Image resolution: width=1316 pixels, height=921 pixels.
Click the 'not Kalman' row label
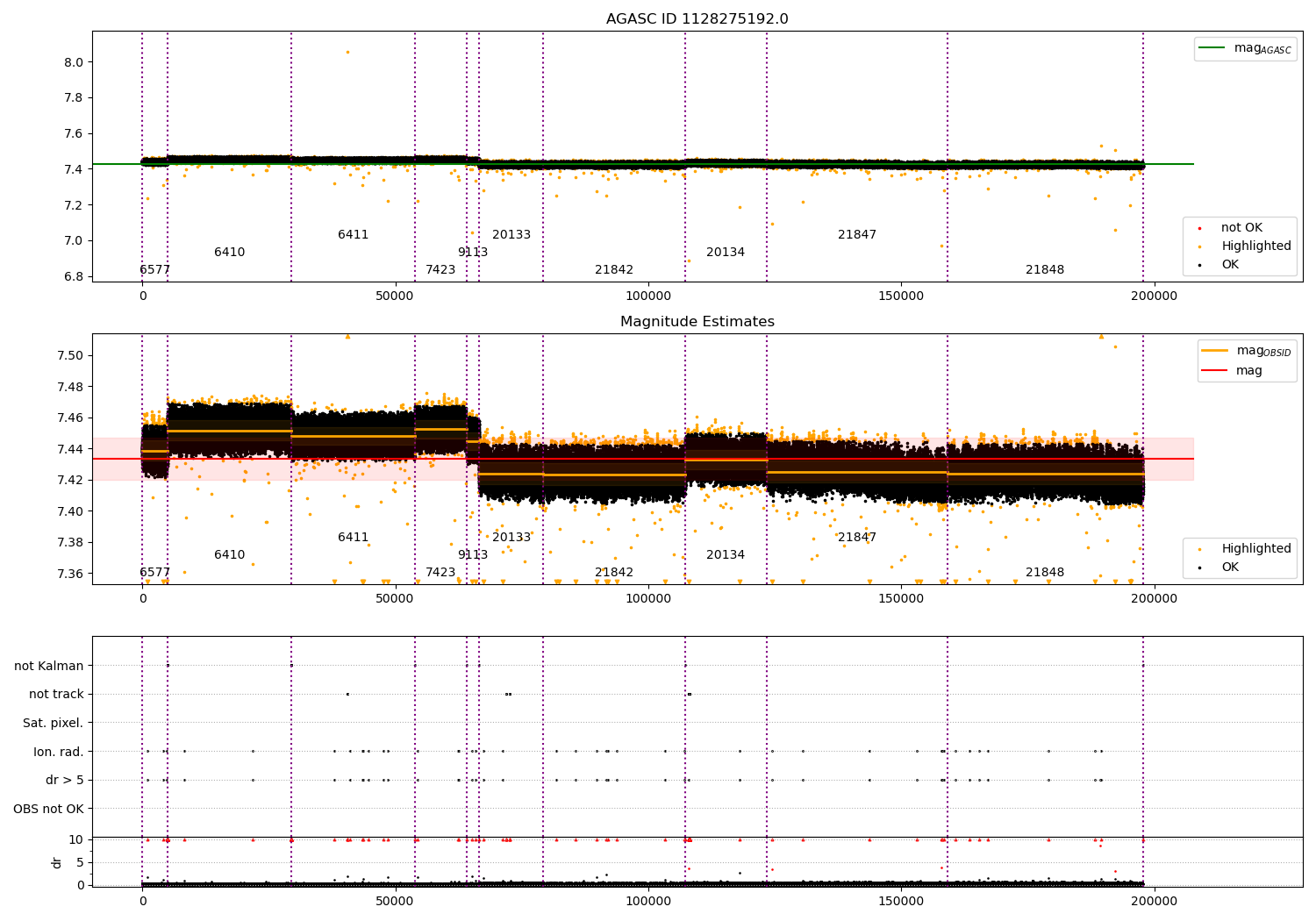tap(49, 666)
